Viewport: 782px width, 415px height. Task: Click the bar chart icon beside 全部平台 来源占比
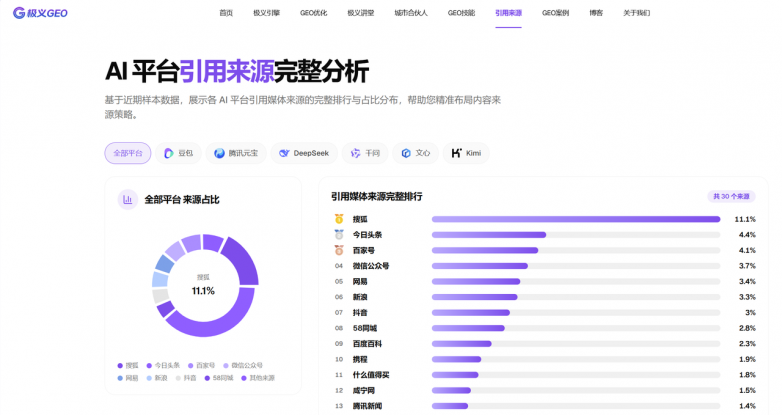click(128, 200)
